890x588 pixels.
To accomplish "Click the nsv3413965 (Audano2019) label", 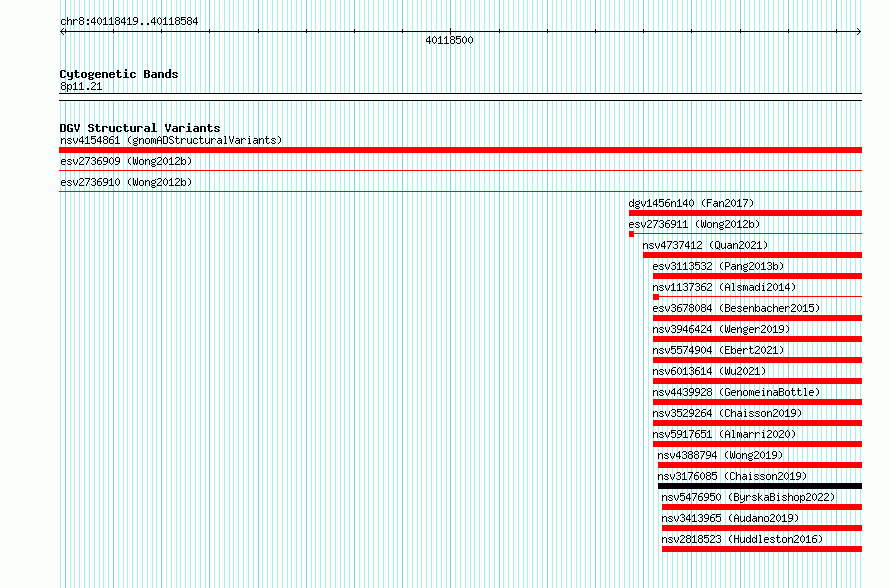I will point(730,518).
